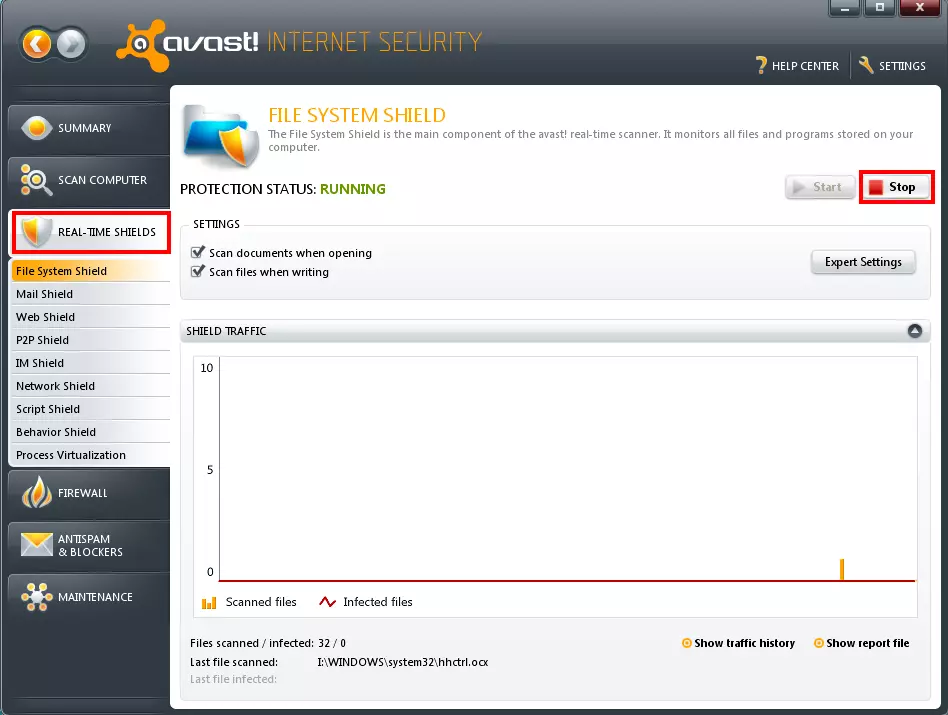Stop the File System Shield
The height and width of the screenshot is (715, 948).
pos(896,187)
